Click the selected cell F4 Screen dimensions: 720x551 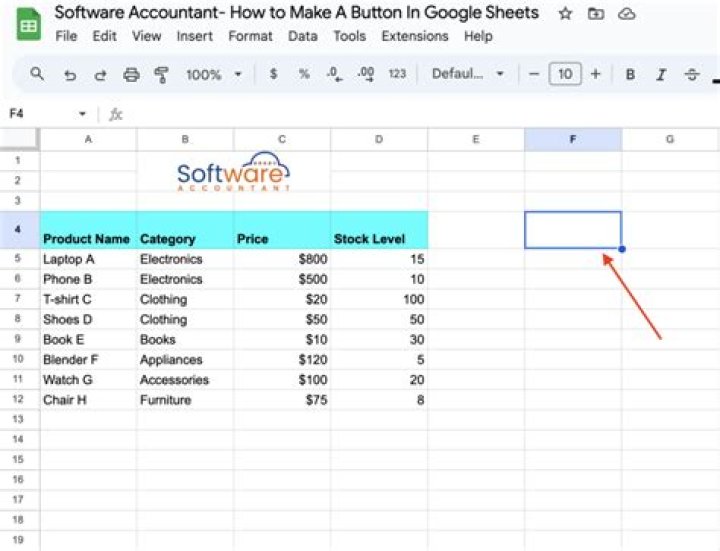click(573, 230)
